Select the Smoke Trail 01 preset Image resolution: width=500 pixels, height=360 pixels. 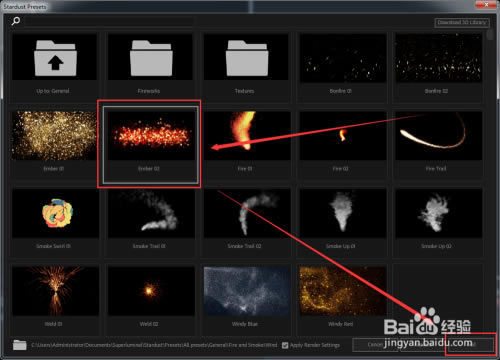[x=150, y=222]
